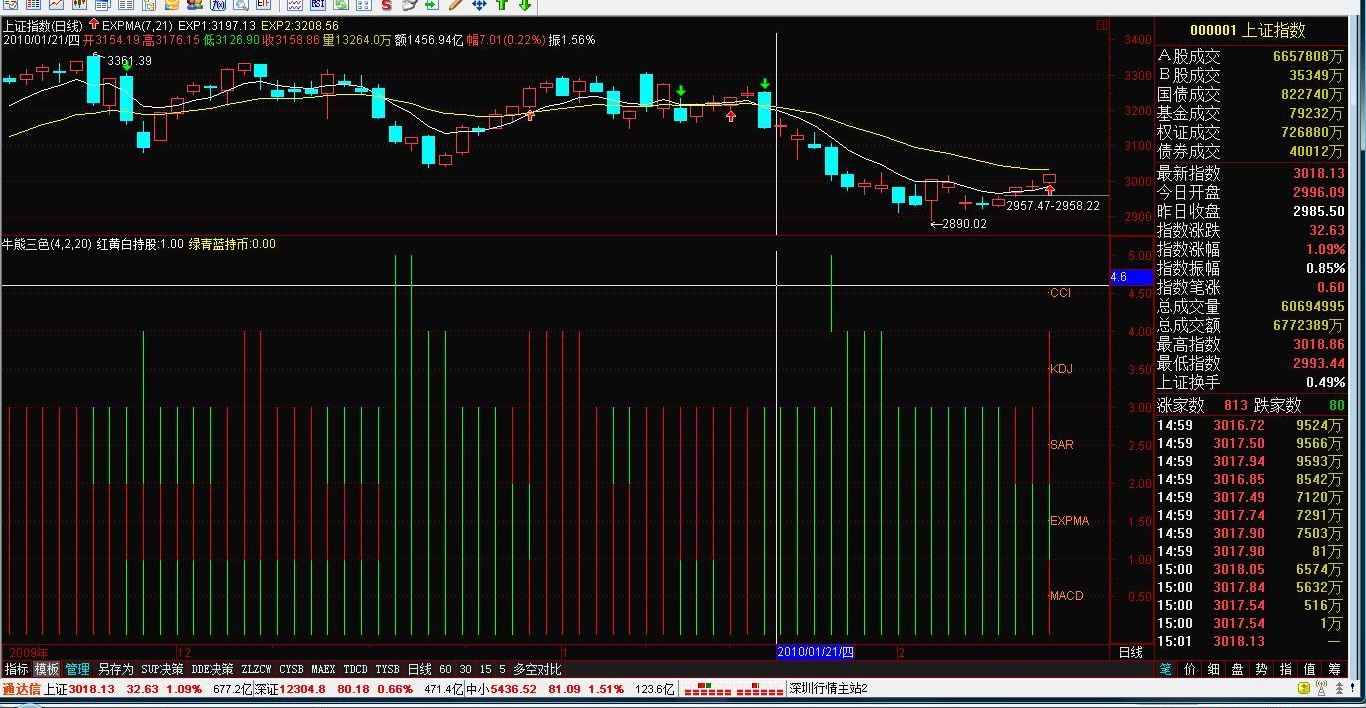
Task: Select the 笔 tab in the right panel
Action: point(1166,669)
